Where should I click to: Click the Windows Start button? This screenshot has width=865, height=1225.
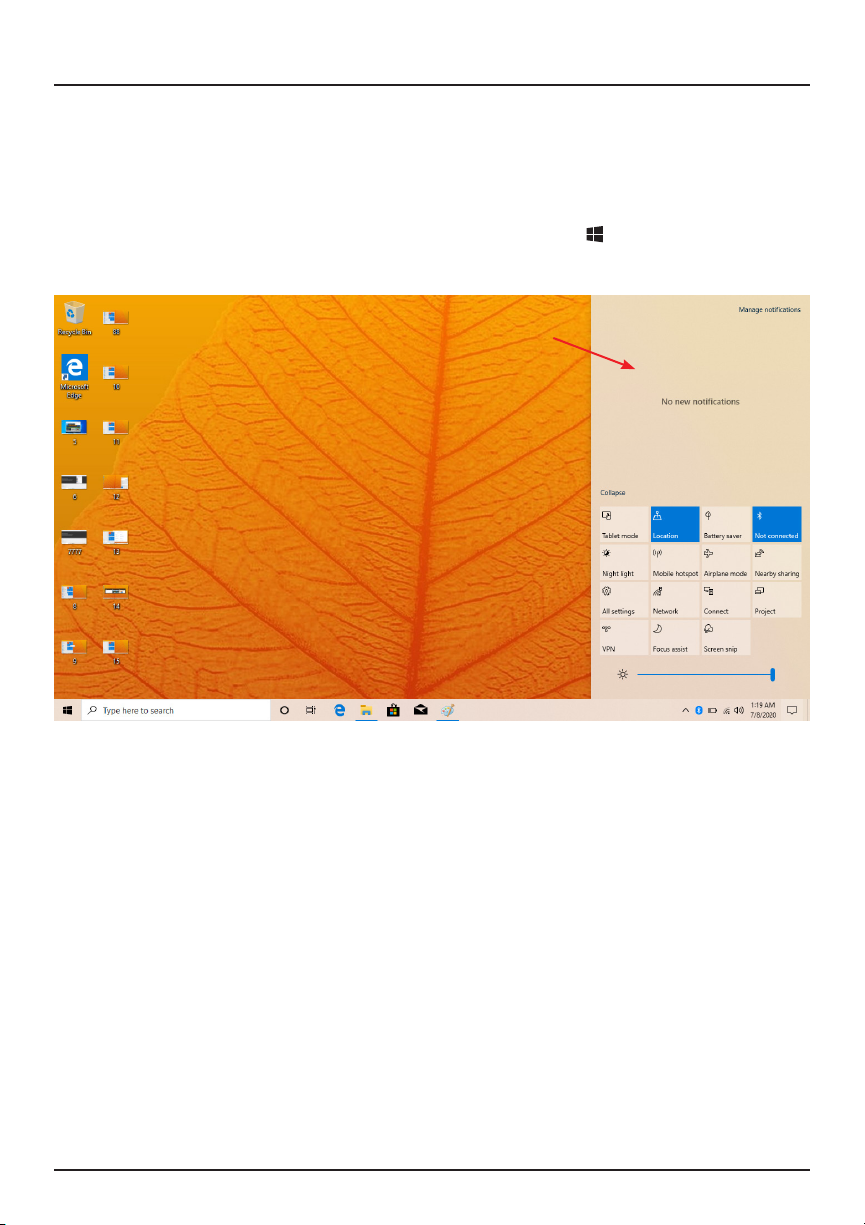67,710
